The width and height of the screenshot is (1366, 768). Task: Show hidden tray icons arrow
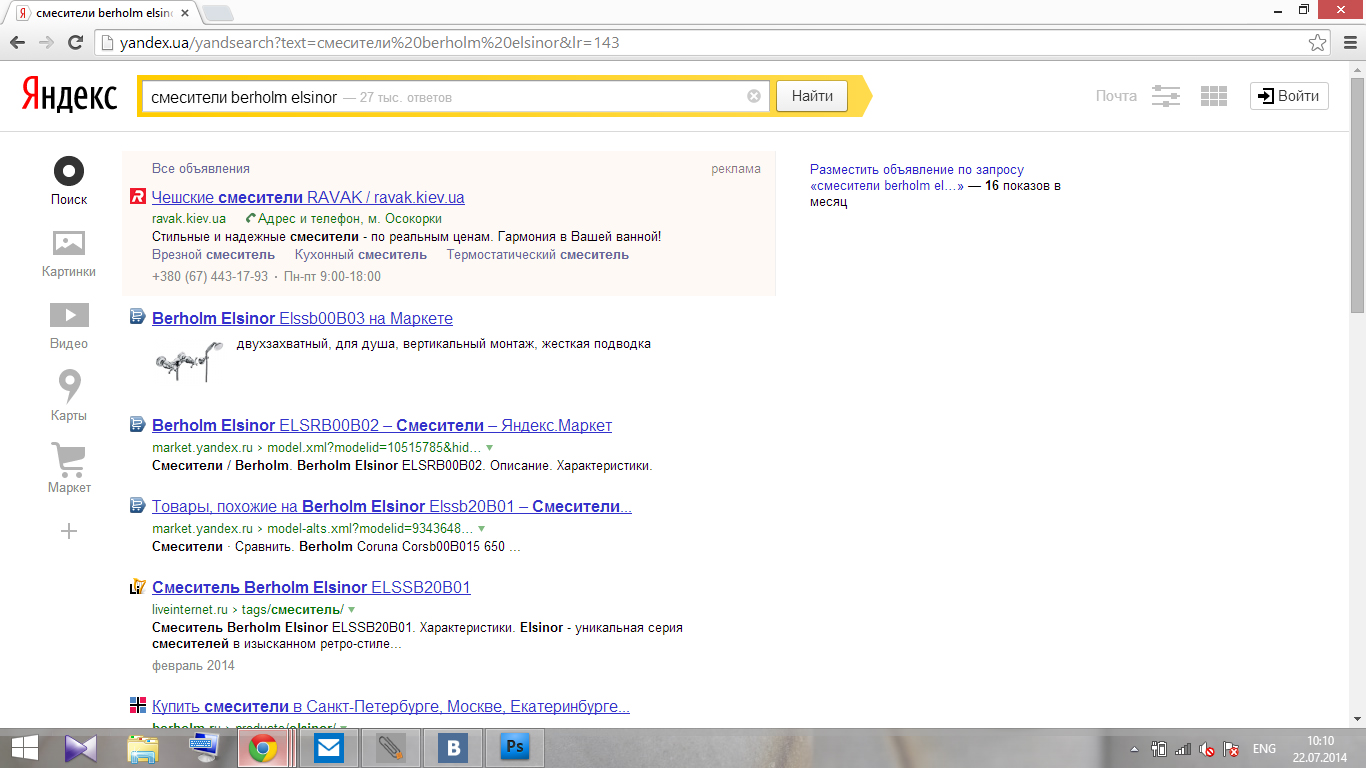click(1135, 749)
